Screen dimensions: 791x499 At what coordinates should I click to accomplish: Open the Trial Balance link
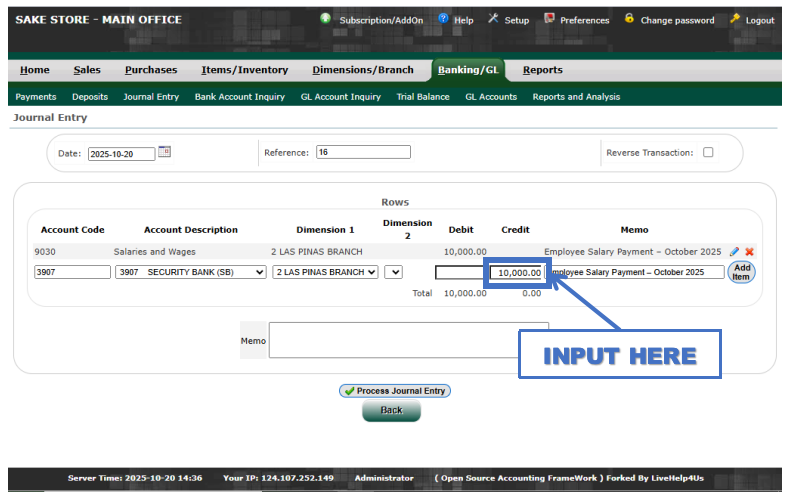pos(422,97)
